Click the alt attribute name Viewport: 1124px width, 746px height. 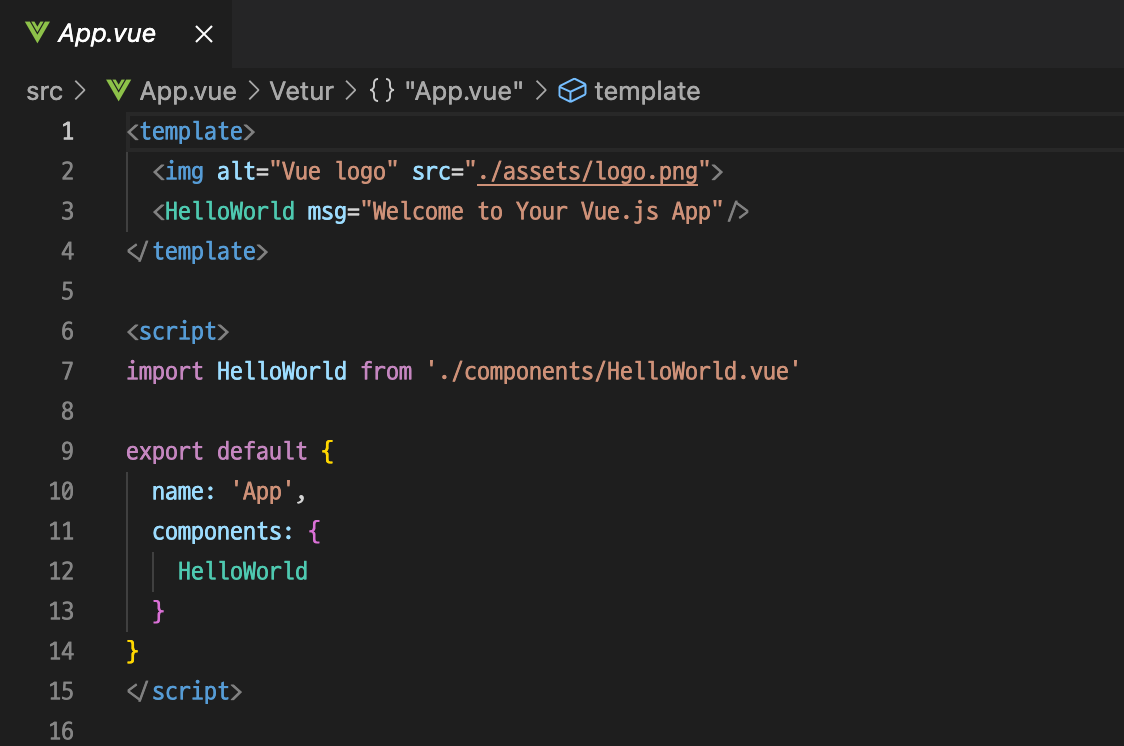point(236,172)
